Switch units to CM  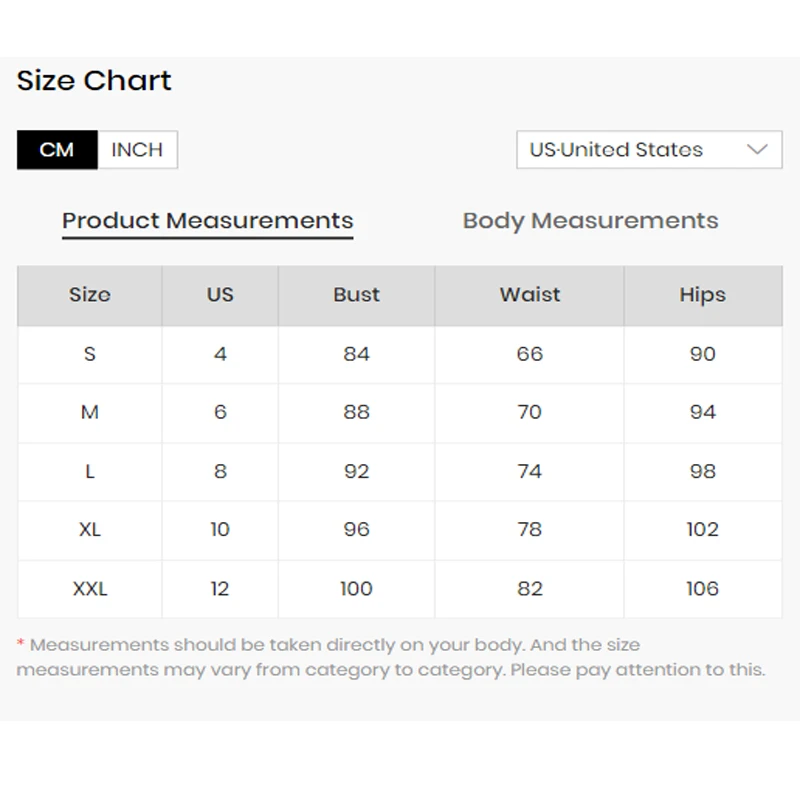click(x=57, y=150)
